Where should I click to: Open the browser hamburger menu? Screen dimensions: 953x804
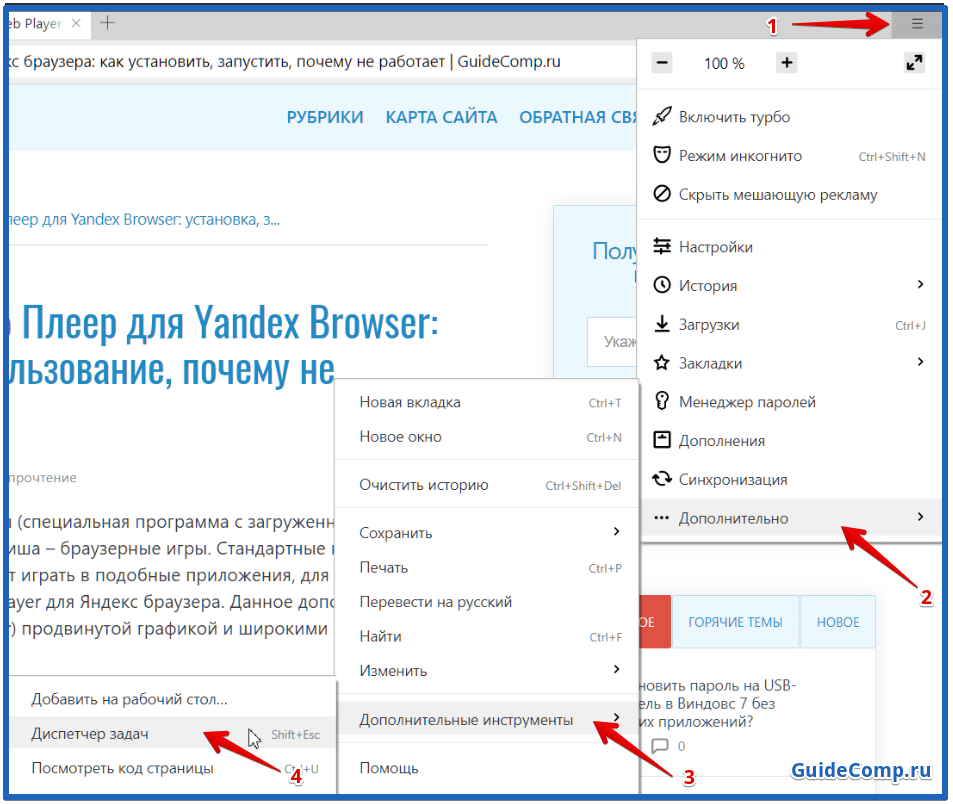click(917, 24)
